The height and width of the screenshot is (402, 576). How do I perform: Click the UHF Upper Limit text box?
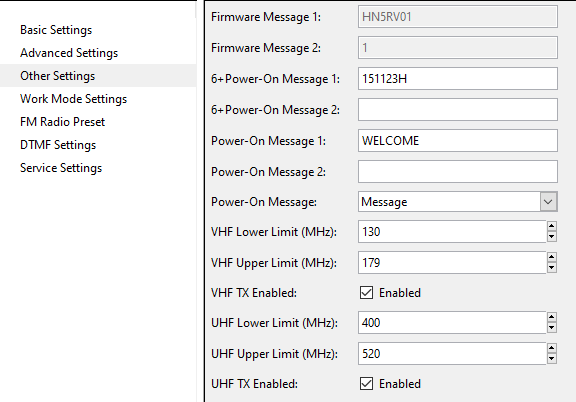[x=452, y=353]
